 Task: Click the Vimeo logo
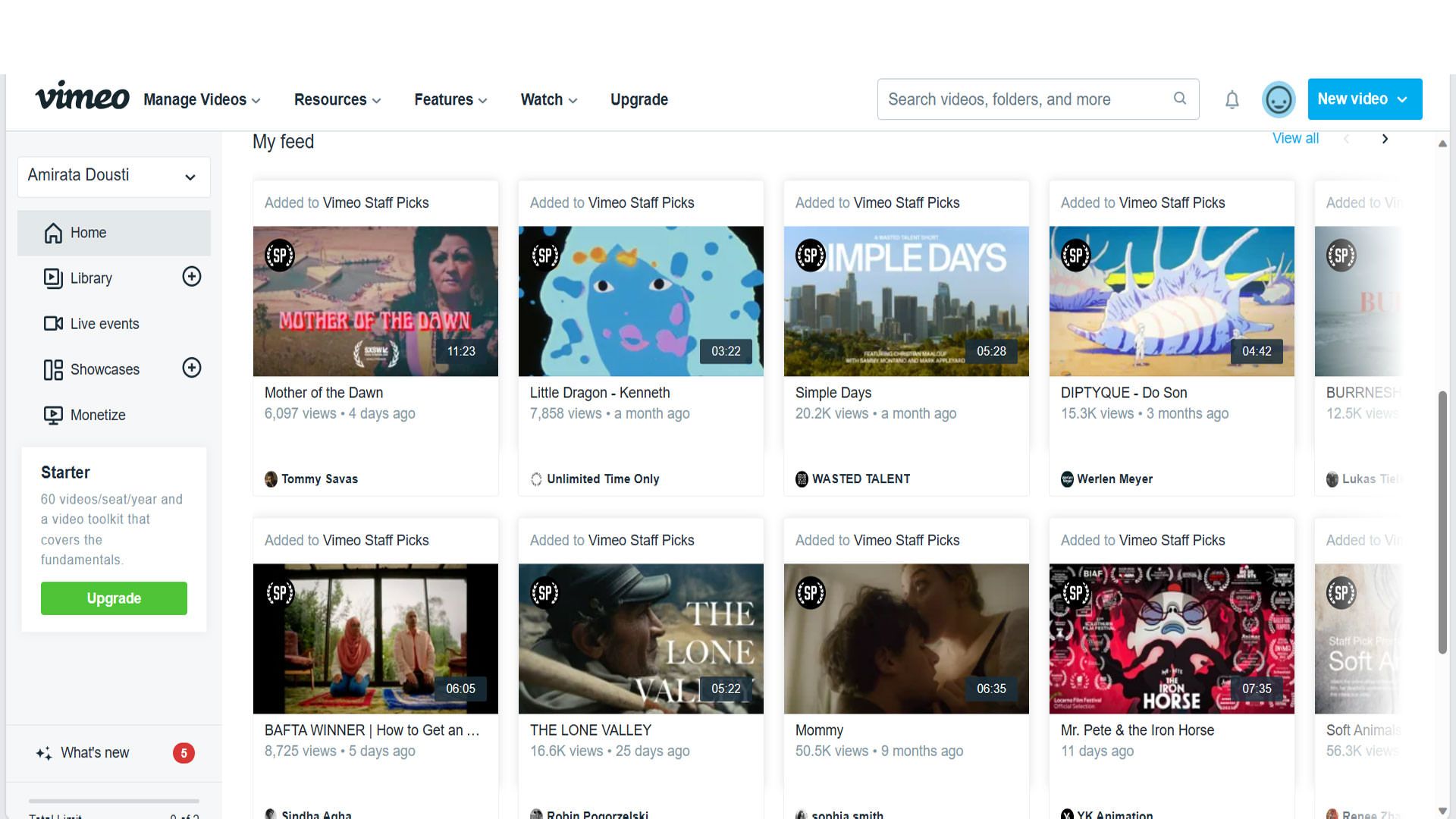tap(82, 97)
